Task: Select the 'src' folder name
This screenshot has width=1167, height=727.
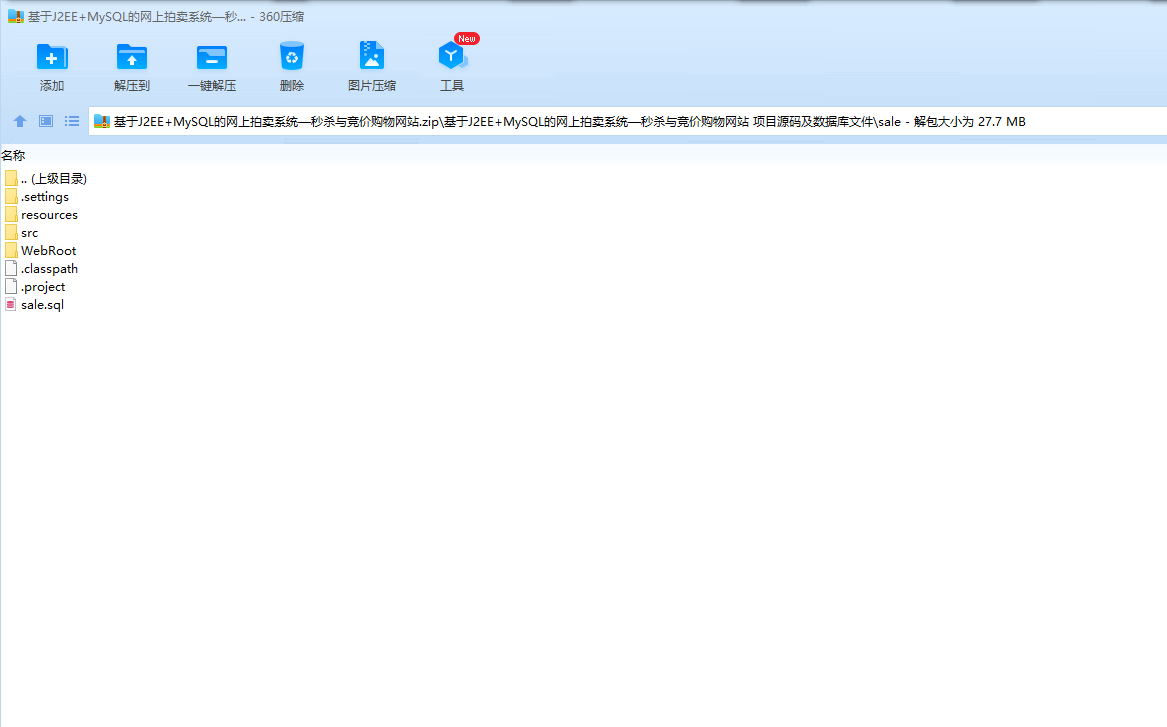Action: (29, 233)
